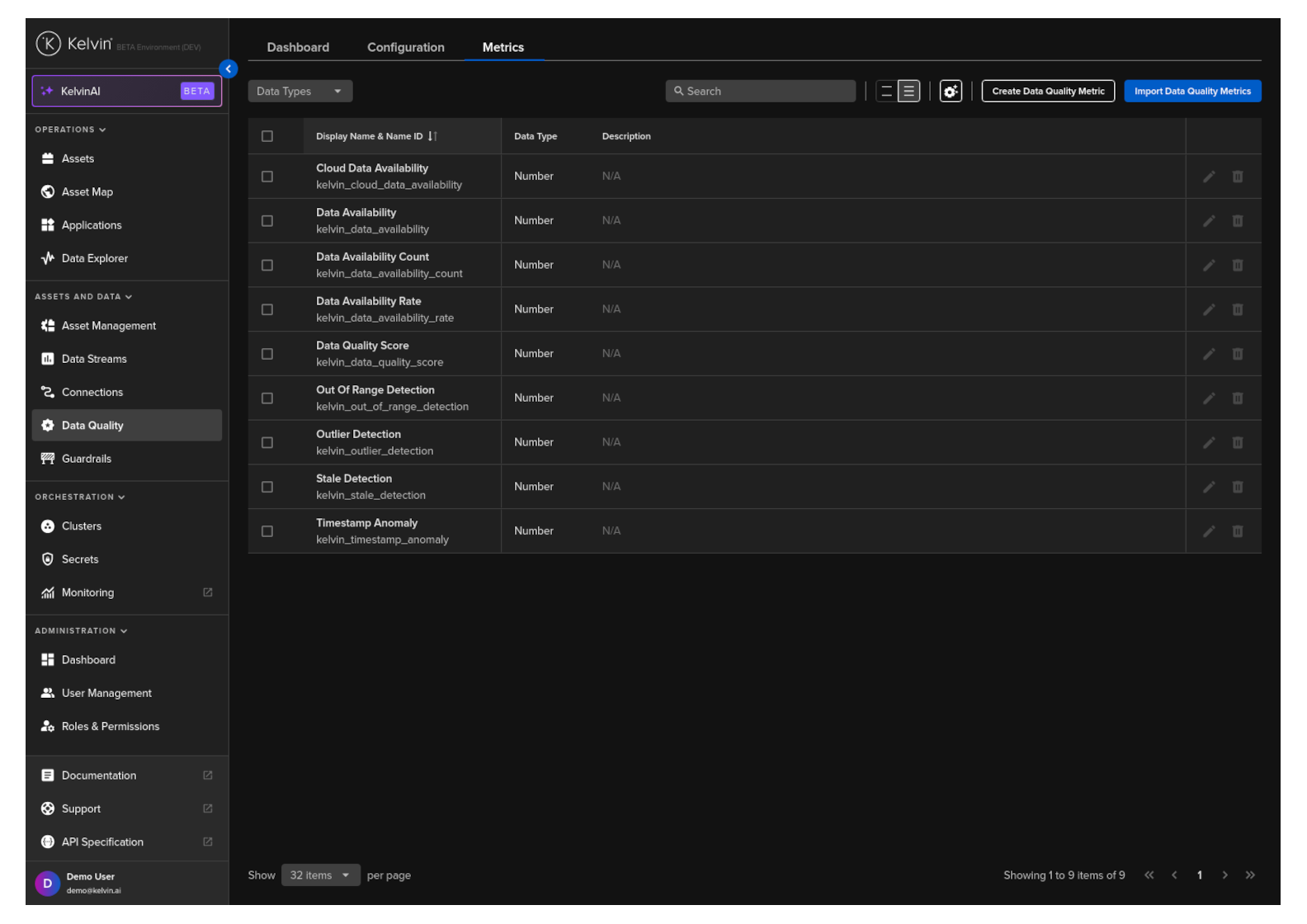This screenshot has height=924, width=1307.
Task: Click the edit pencil for Outlier Detection
Action: [1208, 443]
